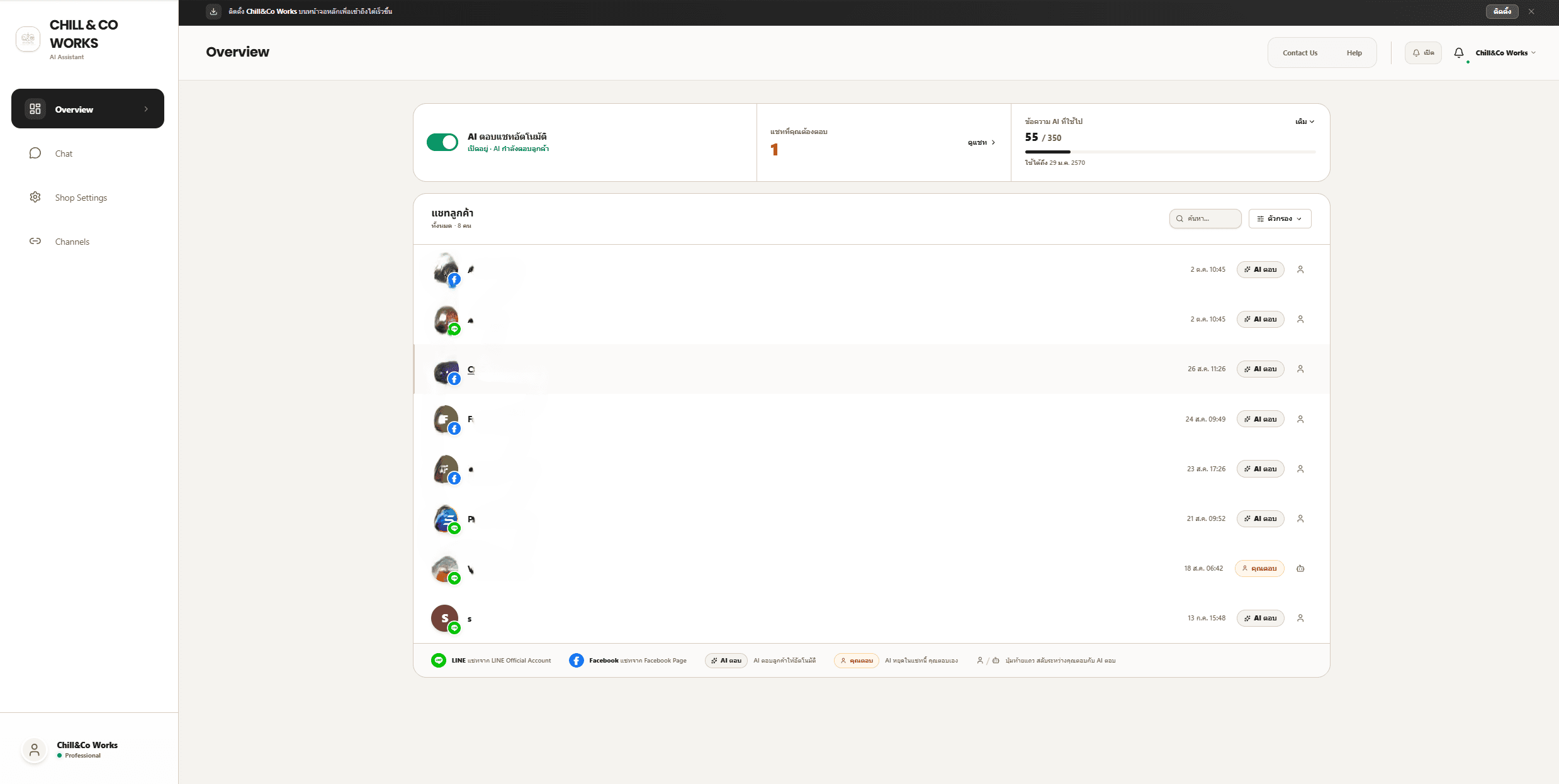Click person icon on 23 ส.ค. 17:26 row
1559x784 pixels.
click(1300, 469)
